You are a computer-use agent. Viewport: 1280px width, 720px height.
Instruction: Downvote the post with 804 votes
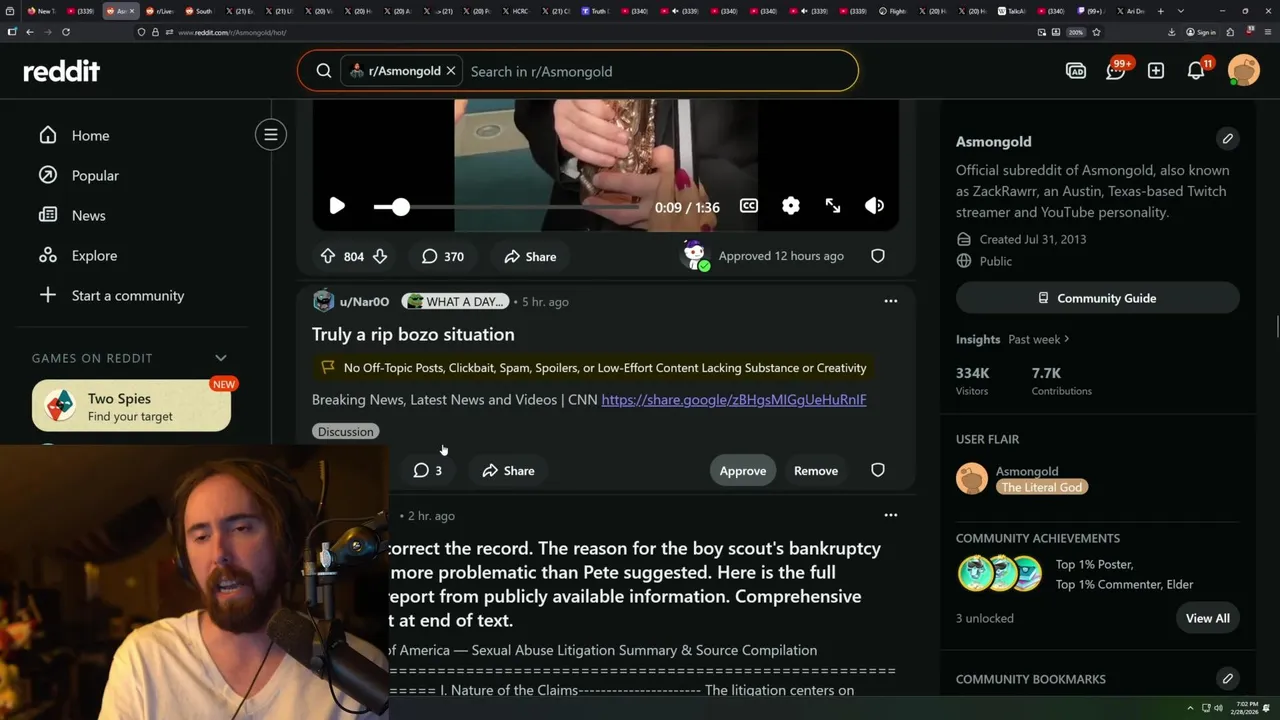pyautogui.click(x=380, y=257)
